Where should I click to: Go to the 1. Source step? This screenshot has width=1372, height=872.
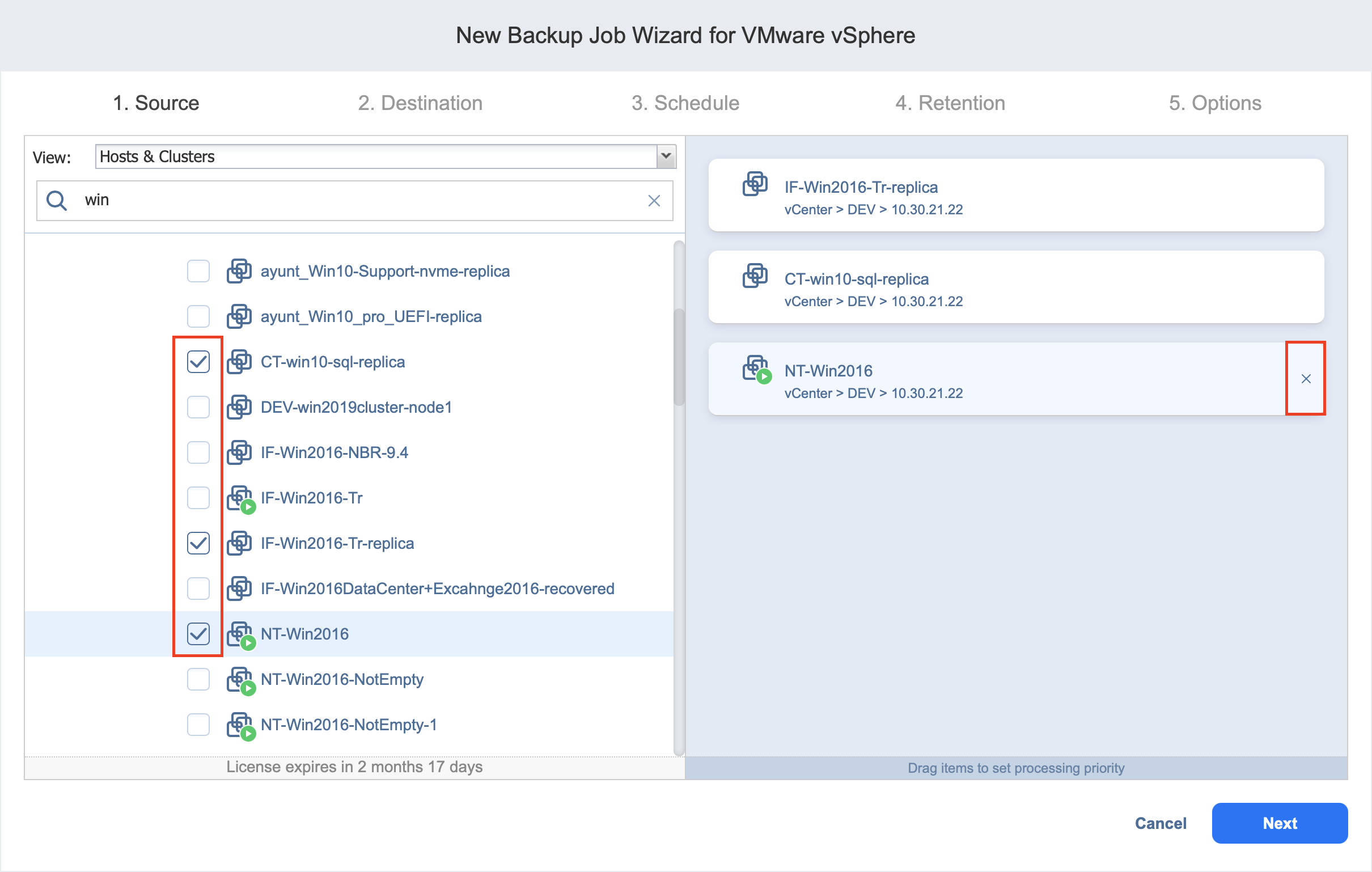tap(156, 103)
